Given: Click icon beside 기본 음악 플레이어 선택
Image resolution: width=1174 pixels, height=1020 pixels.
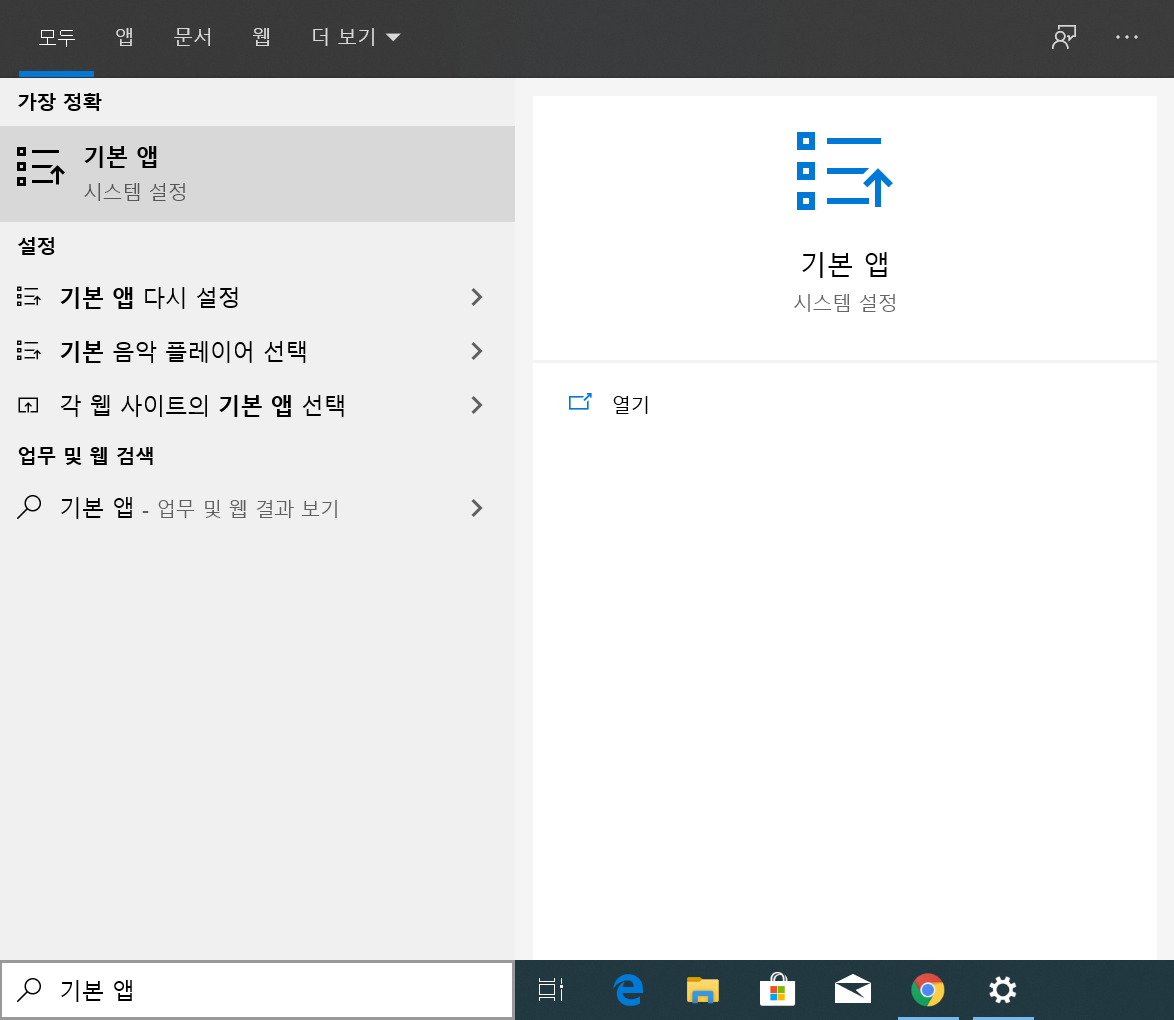Looking at the screenshot, I should point(28,351).
